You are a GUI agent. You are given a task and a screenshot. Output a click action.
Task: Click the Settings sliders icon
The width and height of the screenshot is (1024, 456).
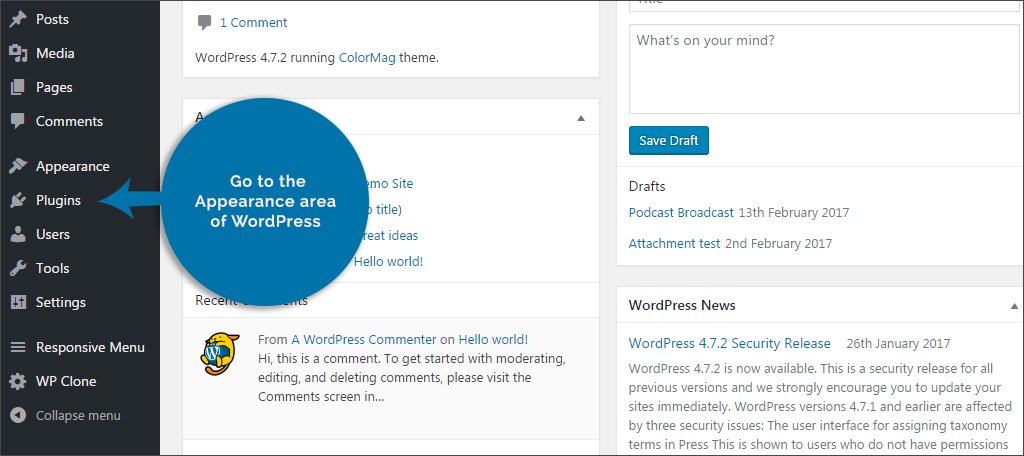pos(18,302)
